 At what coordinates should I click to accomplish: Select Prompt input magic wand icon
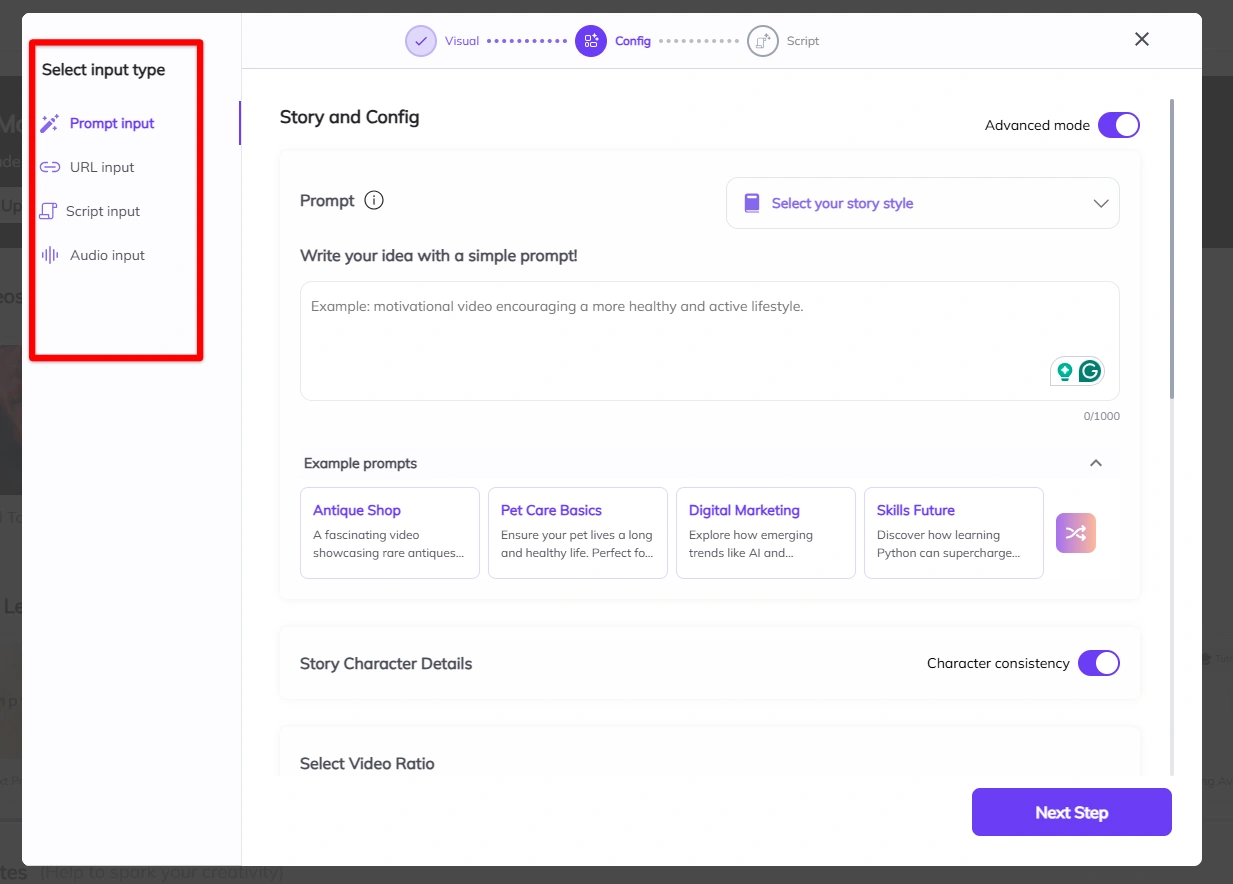49,124
